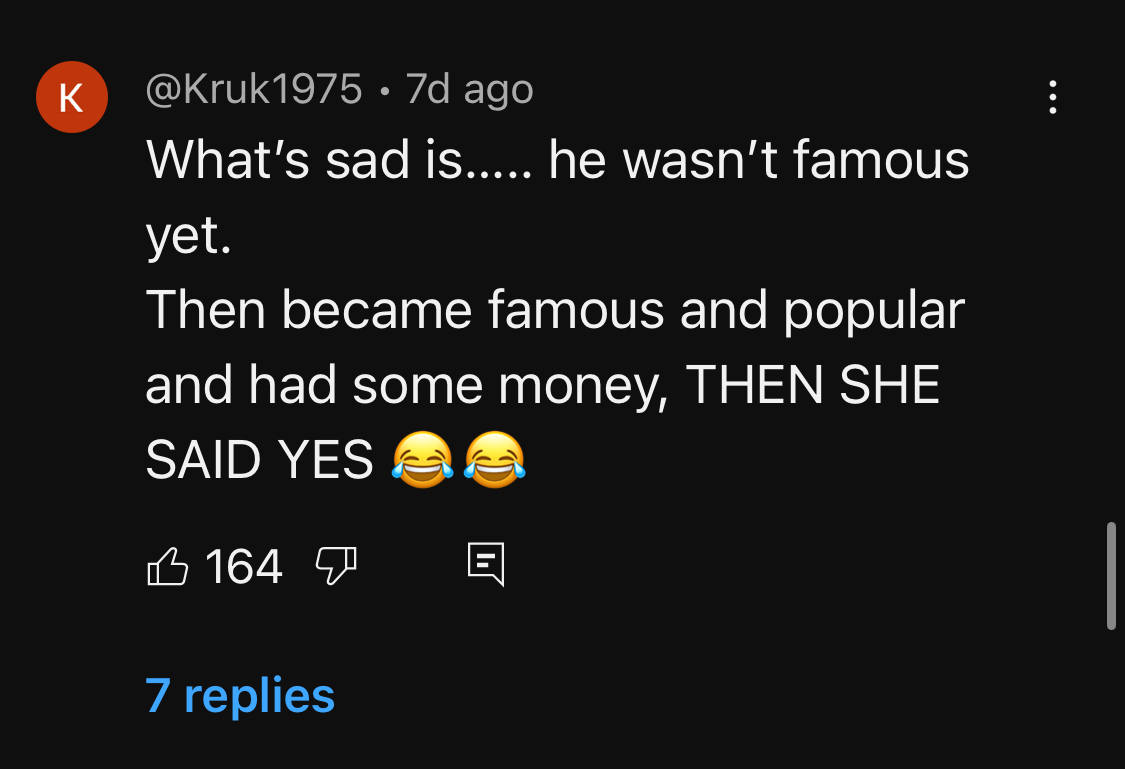Expand the 7 replies thread

[x=240, y=695]
